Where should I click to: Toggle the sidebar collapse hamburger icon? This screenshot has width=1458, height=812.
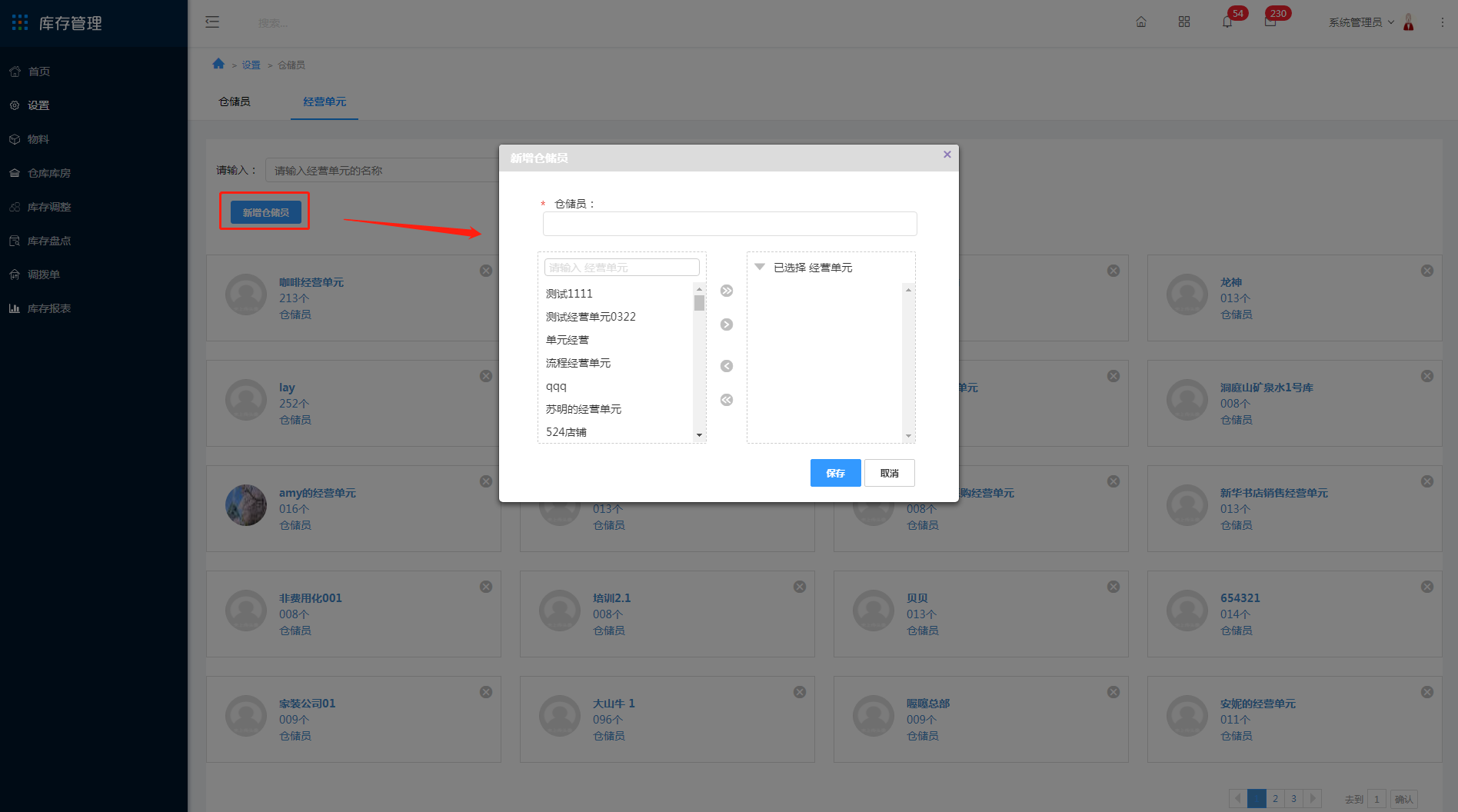tap(212, 22)
